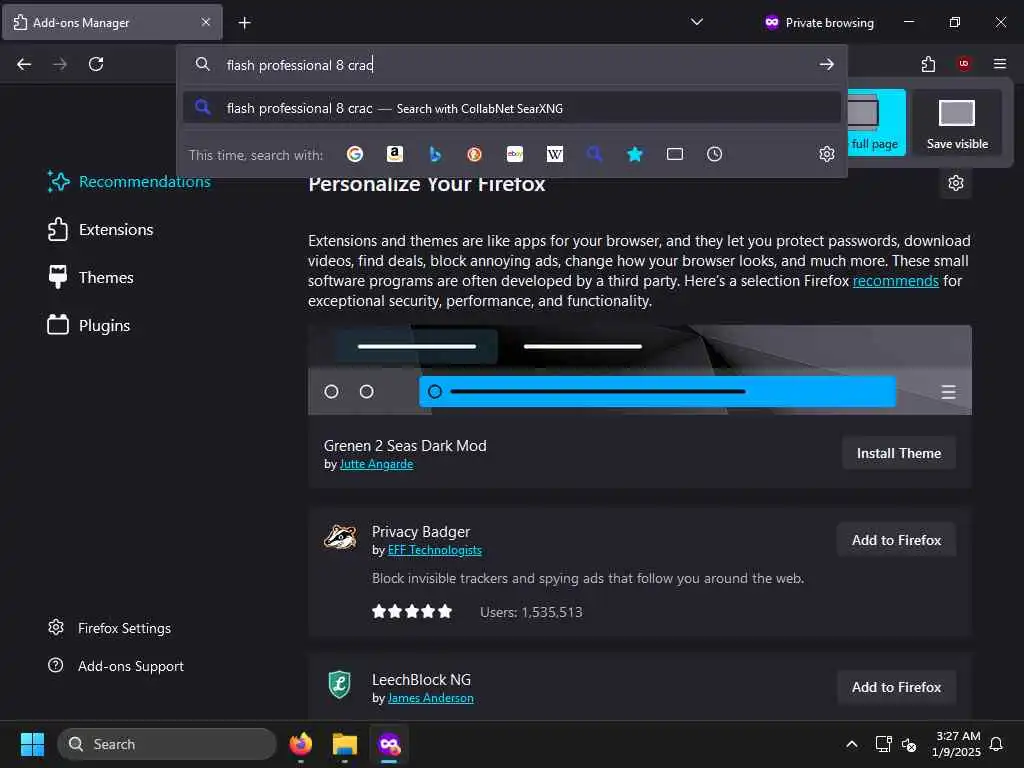Image resolution: width=1024 pixels, height=768 pixels.
Task: Open uBlock Origin toolbar icon
Action: (964, 64)
